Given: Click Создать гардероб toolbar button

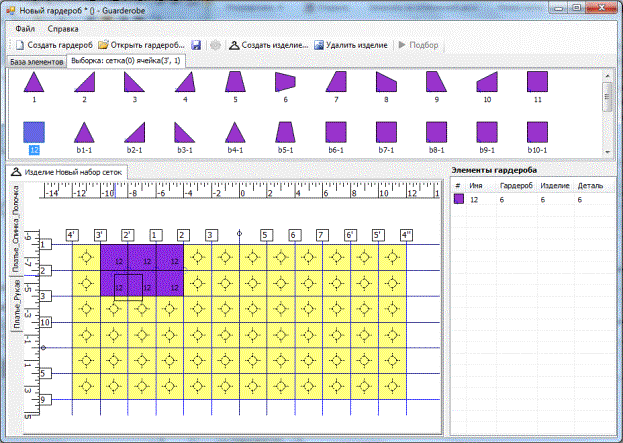Looking at the screenshot, I should point(53,45).
